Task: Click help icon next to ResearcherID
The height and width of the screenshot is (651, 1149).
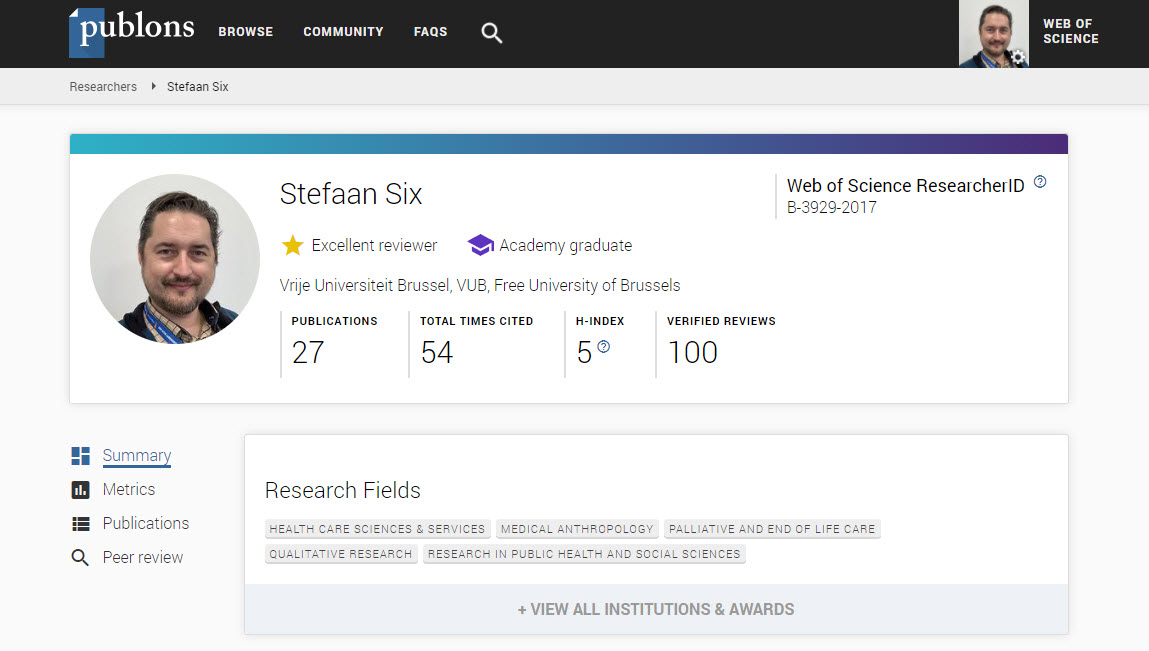Action: tap(1040, 182)
